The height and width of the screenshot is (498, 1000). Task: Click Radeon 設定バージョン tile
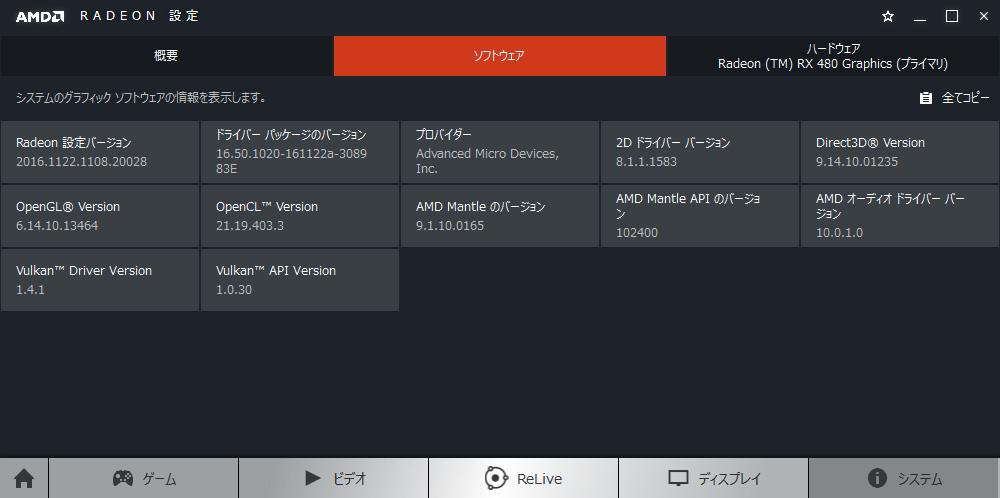pos(100,152)
